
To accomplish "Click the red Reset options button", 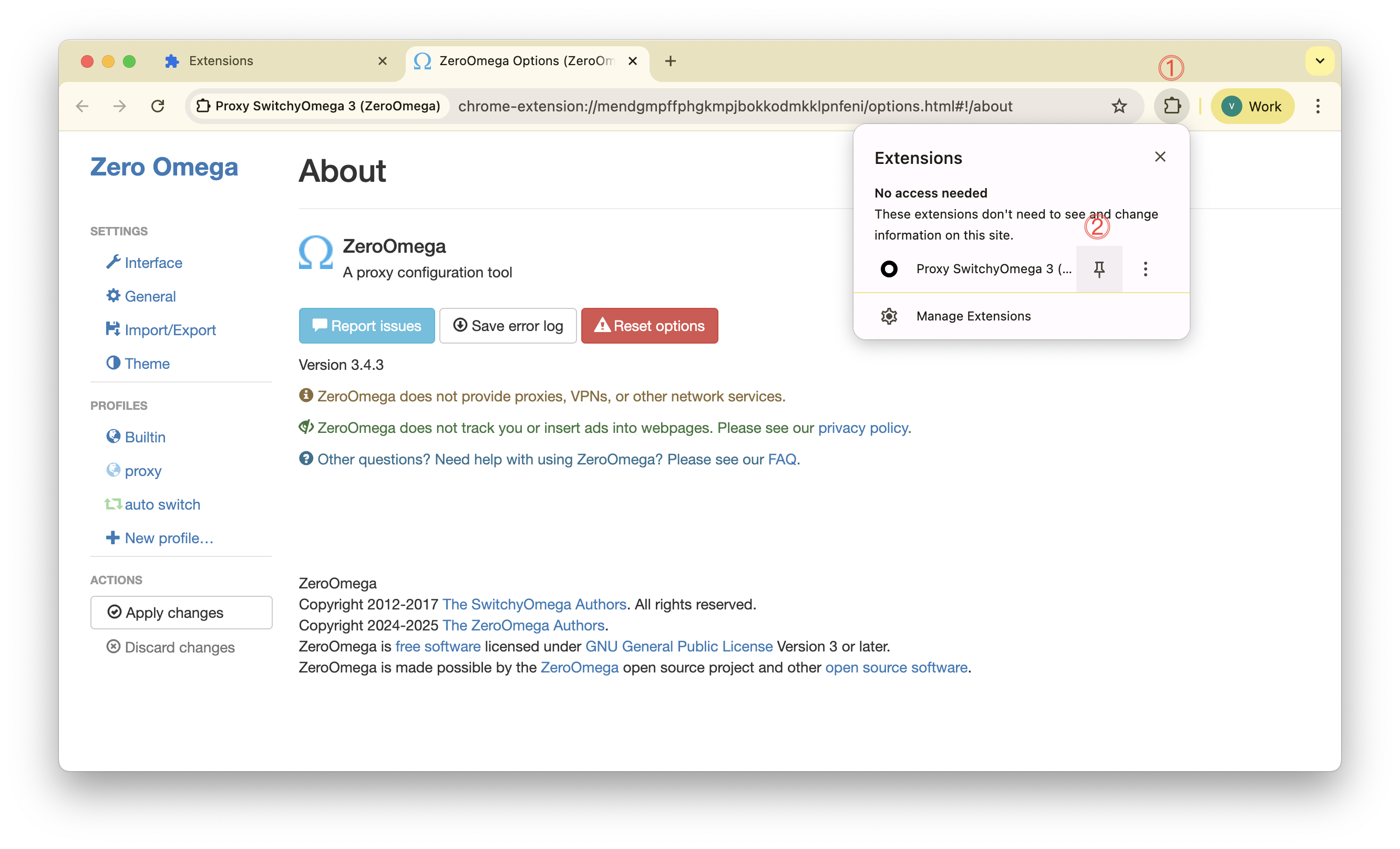I will point(650,326).
